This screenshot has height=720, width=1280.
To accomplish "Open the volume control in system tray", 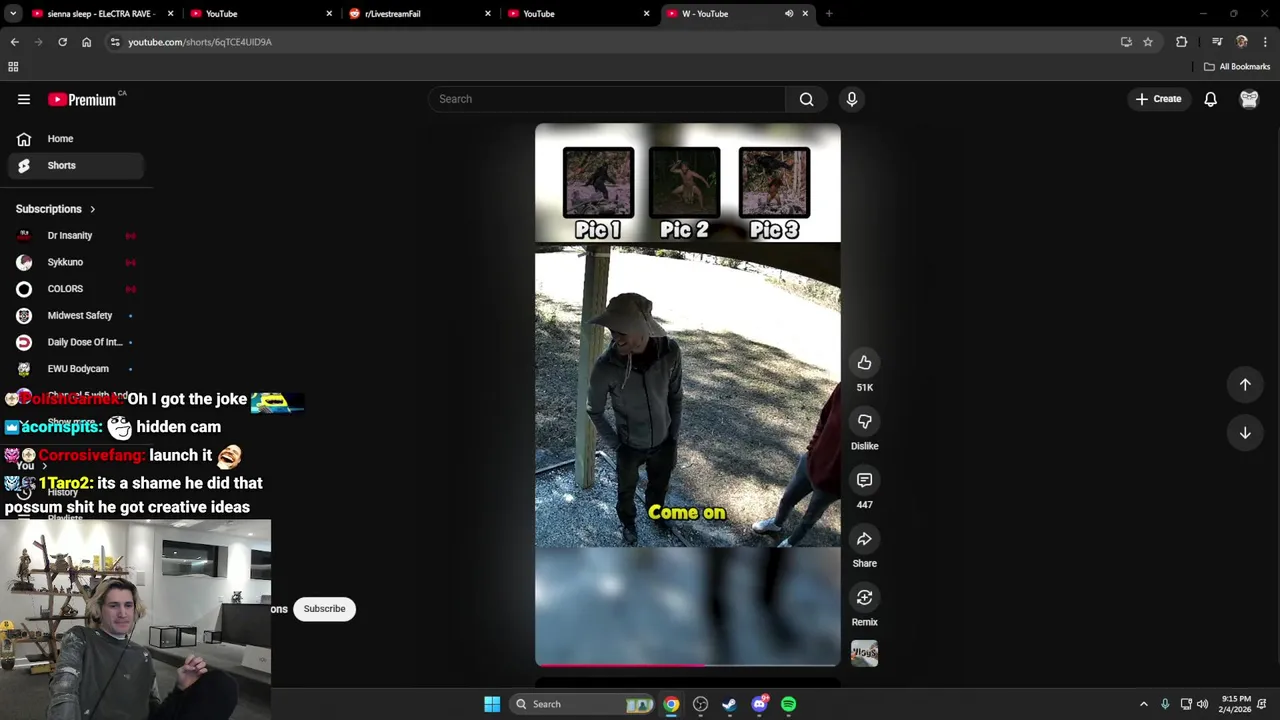I will point(1203,704).
